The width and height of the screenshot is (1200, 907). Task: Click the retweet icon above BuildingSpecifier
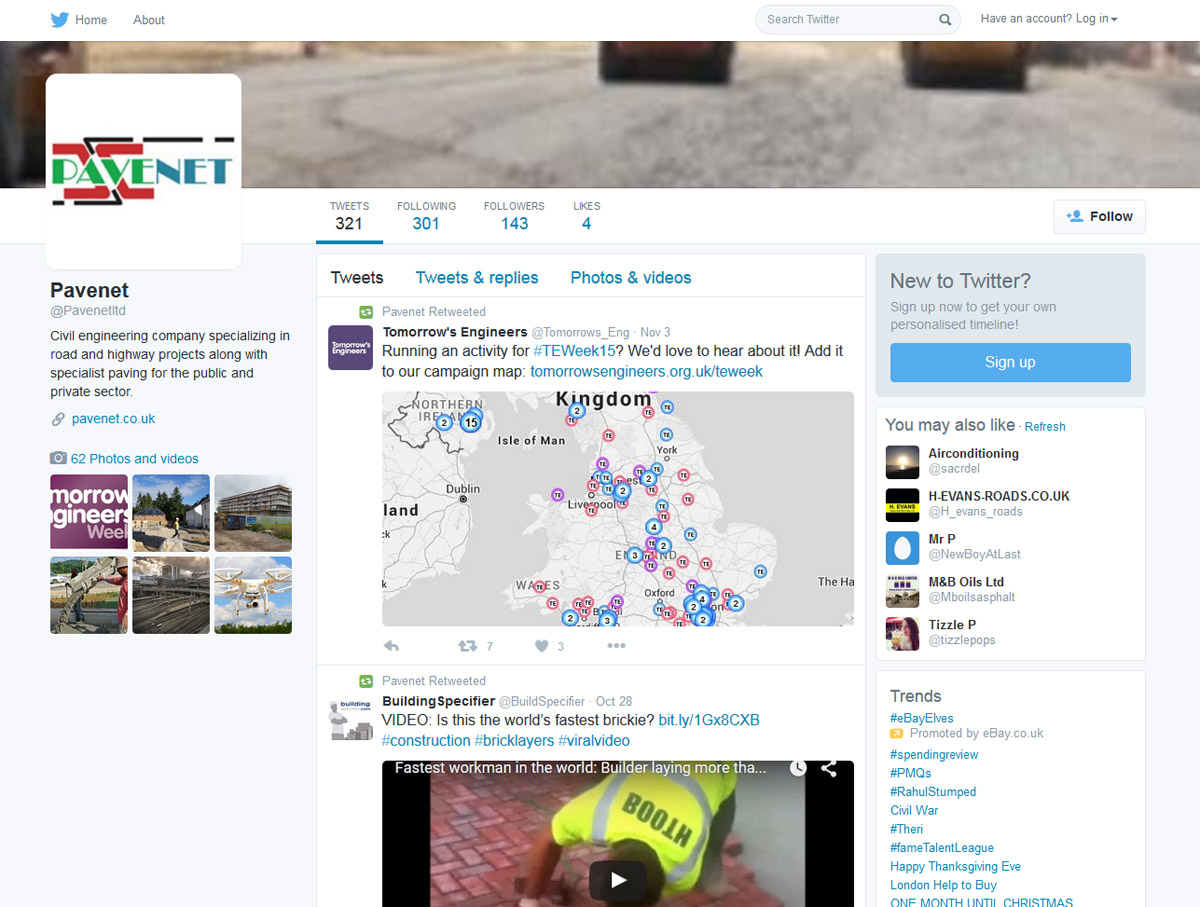[366, 681]
